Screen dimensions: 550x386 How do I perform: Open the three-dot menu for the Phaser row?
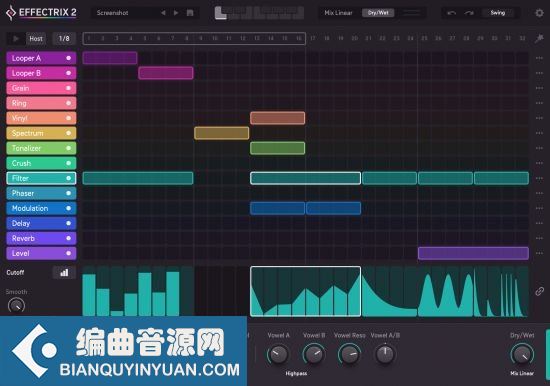(x=539, y=193)
